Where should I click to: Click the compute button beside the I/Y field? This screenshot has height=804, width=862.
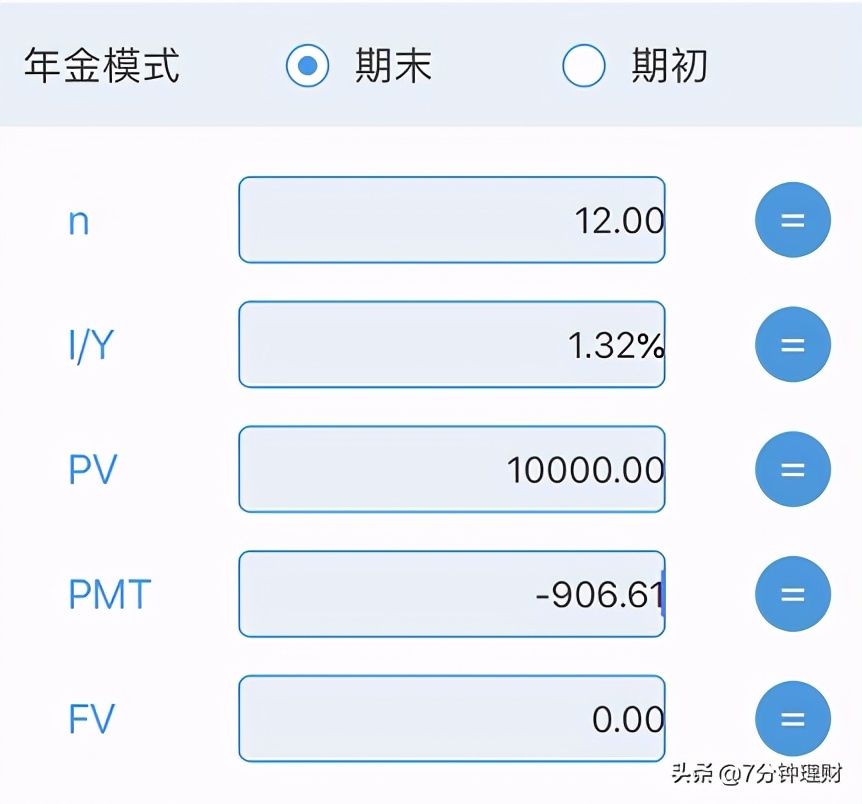pos(792,344)
